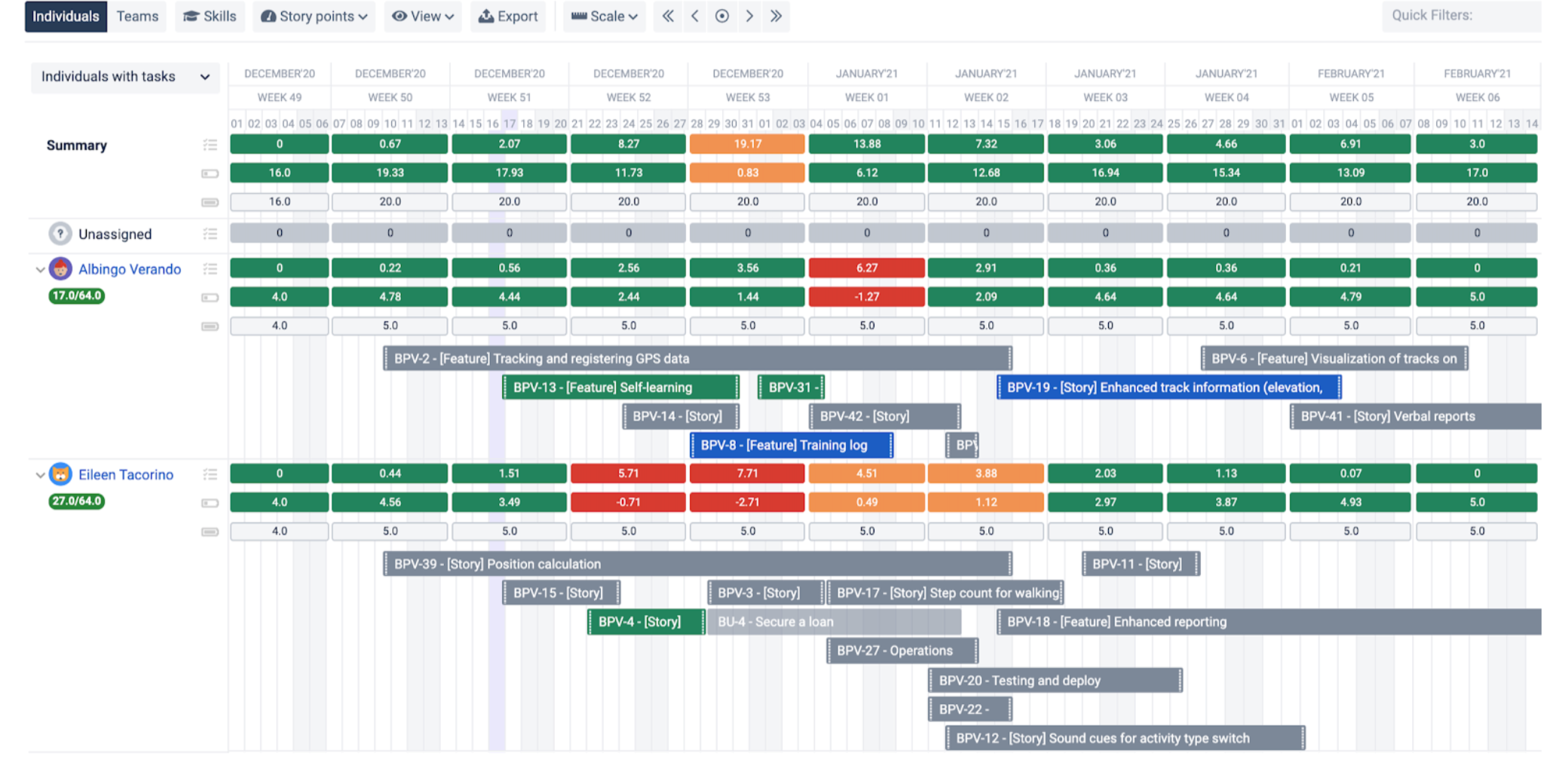The height and width of the screenshot is (778, 1568).
Task: Jump to end using the double-right chevron icon
Action: click(776, 16)
